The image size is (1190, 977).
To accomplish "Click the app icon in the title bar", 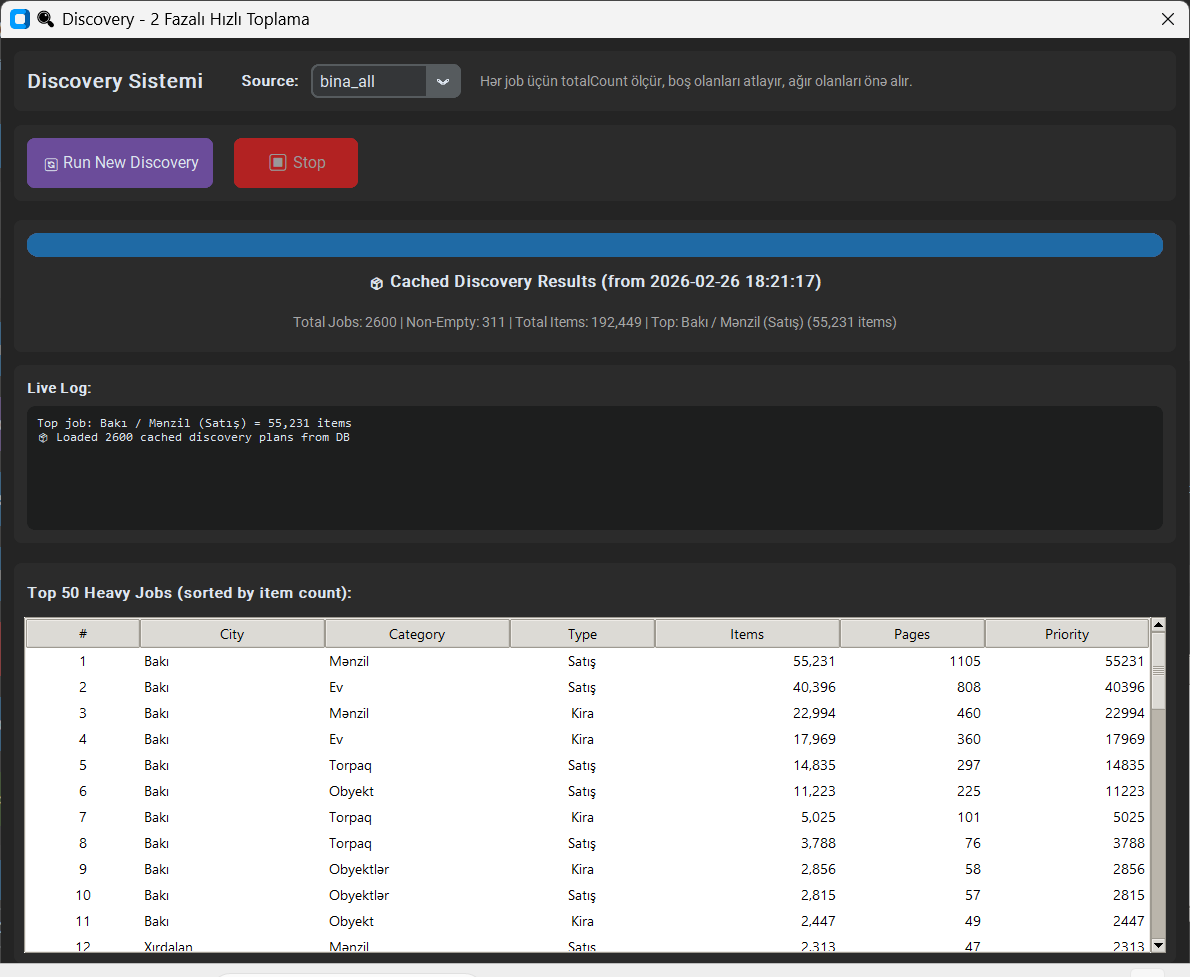I will tap(20, 19).
